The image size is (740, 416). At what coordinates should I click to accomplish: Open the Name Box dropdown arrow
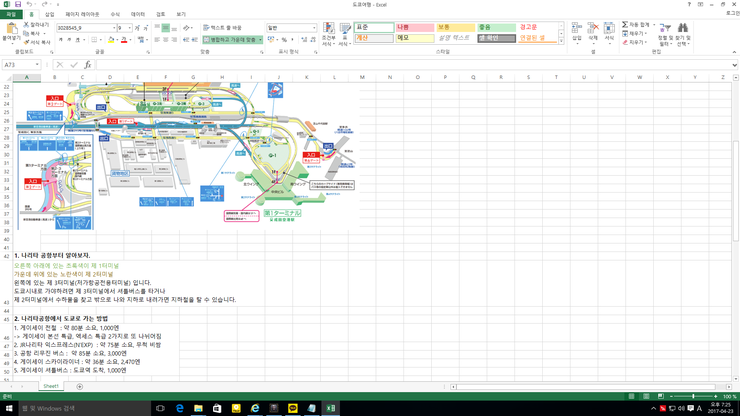37,65
